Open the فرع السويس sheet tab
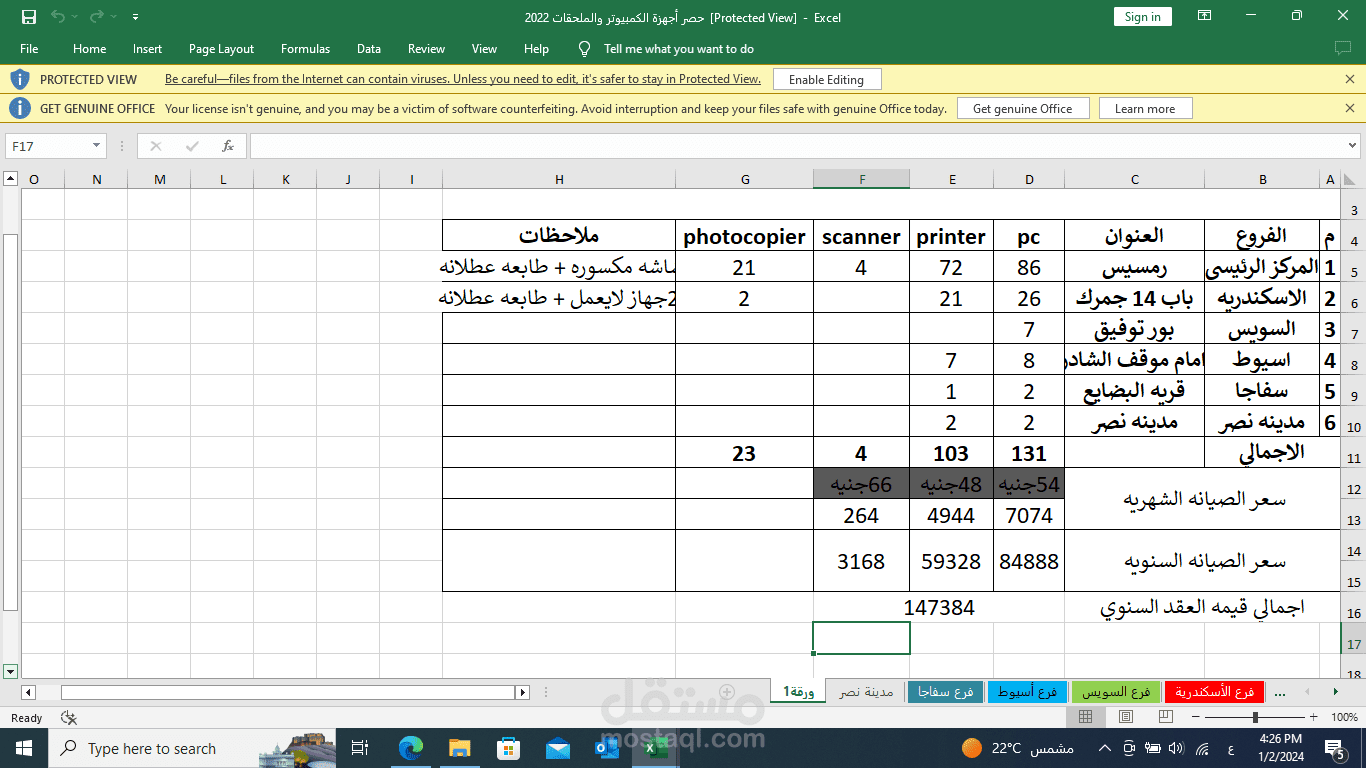The image size is (1366, 768). pyautogui.click(x=1117, y=691)
